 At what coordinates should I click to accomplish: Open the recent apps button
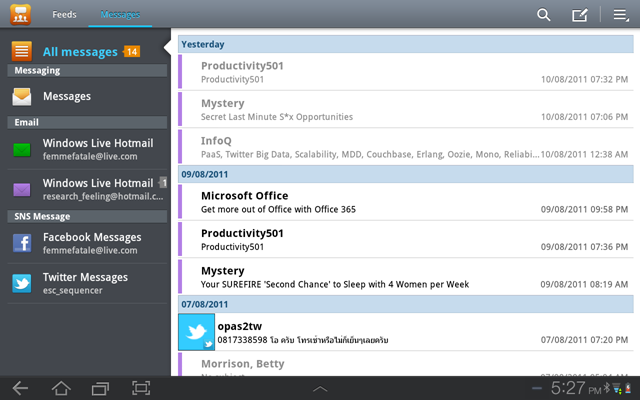point(100,388)
